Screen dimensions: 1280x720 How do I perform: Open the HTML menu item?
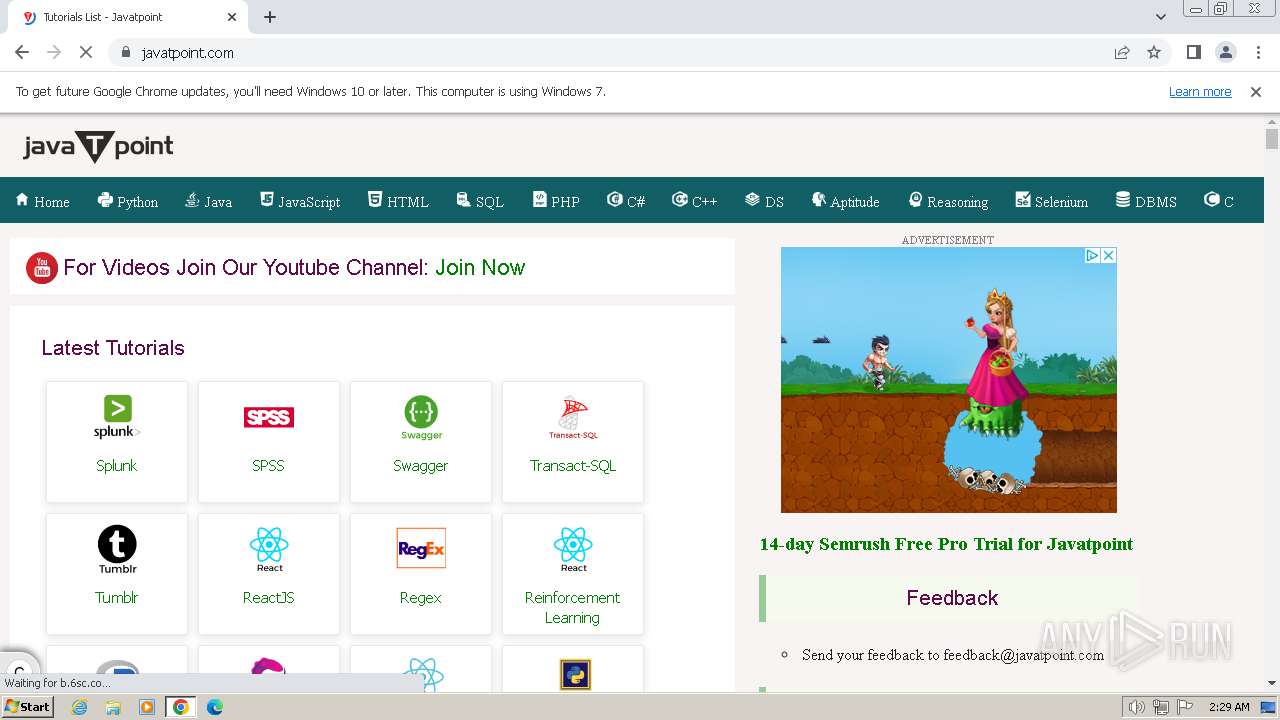(398, 201)
